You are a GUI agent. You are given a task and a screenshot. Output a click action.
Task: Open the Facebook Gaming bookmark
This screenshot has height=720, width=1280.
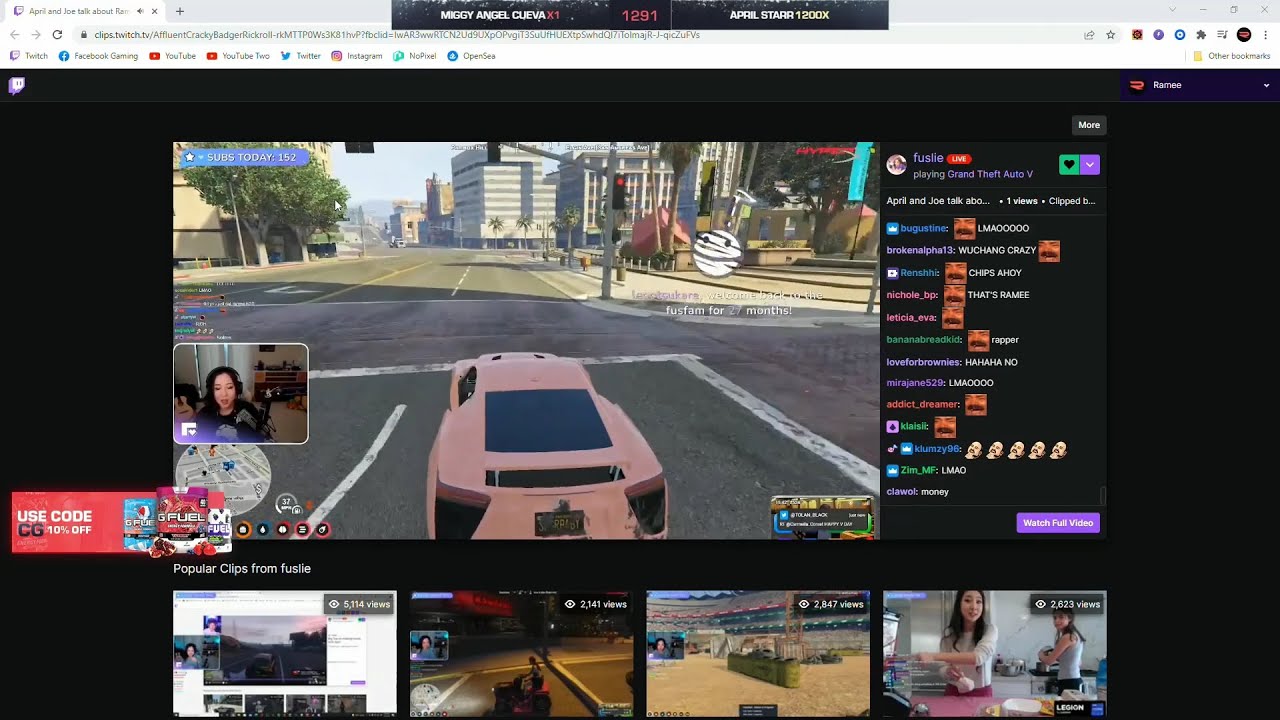click(x=98, y=56)
